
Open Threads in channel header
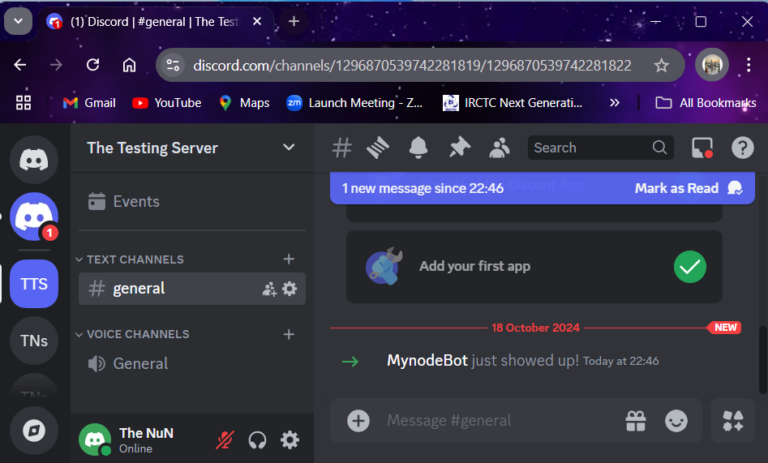pos(378,147)
